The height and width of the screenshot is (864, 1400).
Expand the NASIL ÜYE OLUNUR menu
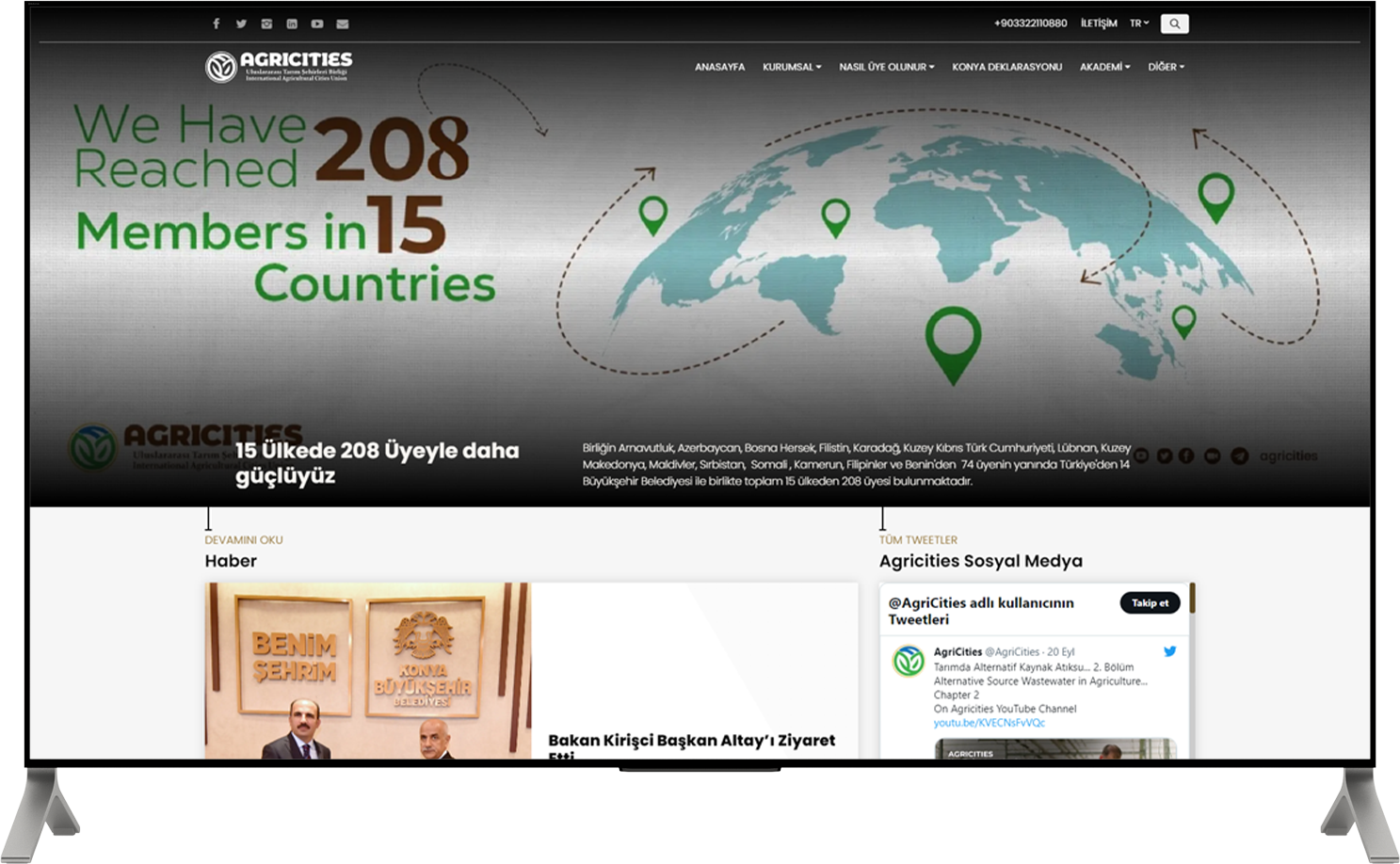pyautogui.click(x=886, y=67)
